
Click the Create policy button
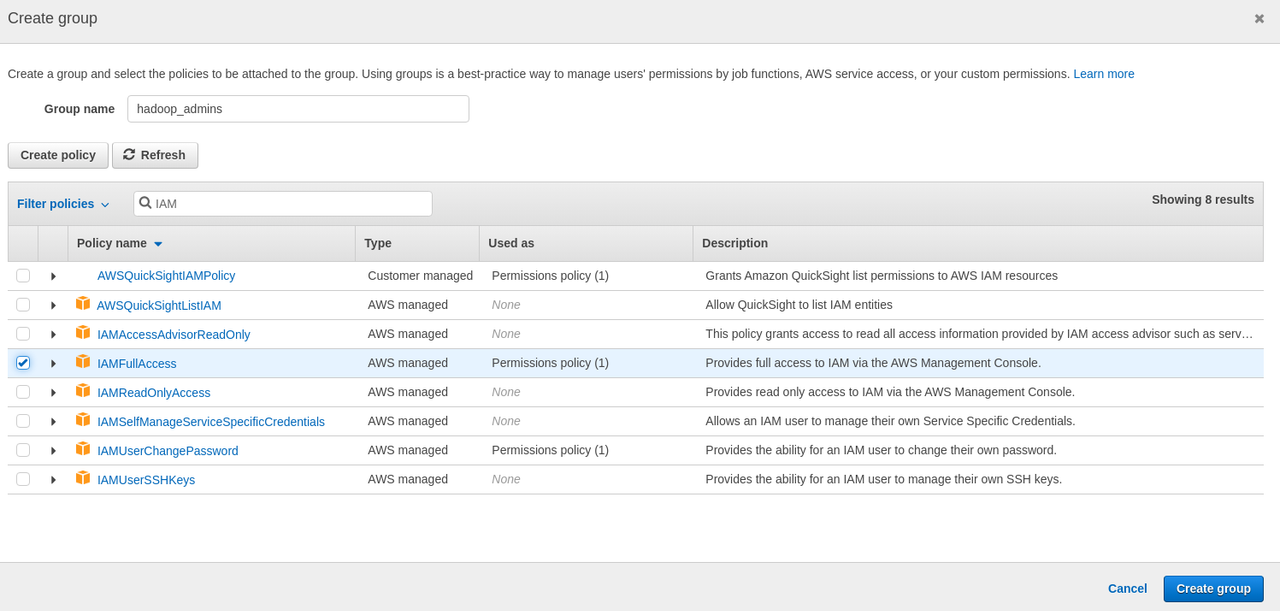(57, 155)
